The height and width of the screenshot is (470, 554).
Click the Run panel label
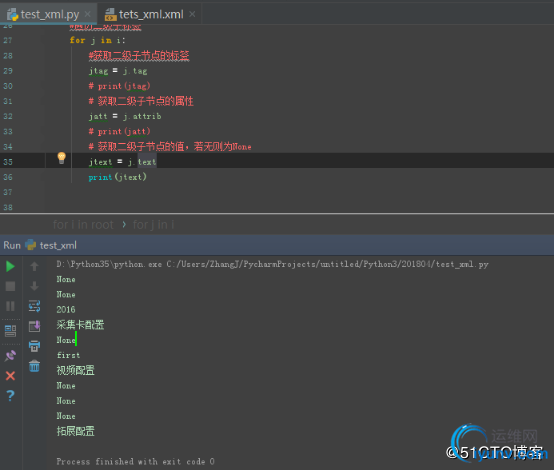12,245
